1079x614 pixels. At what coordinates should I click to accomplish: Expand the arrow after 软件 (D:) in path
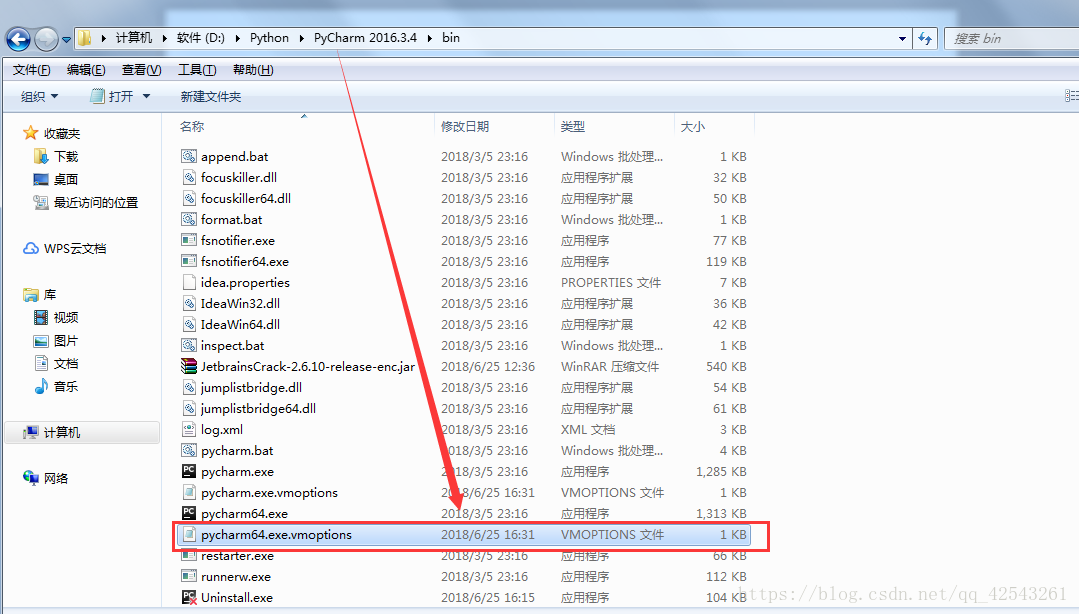tap(237, 38)
